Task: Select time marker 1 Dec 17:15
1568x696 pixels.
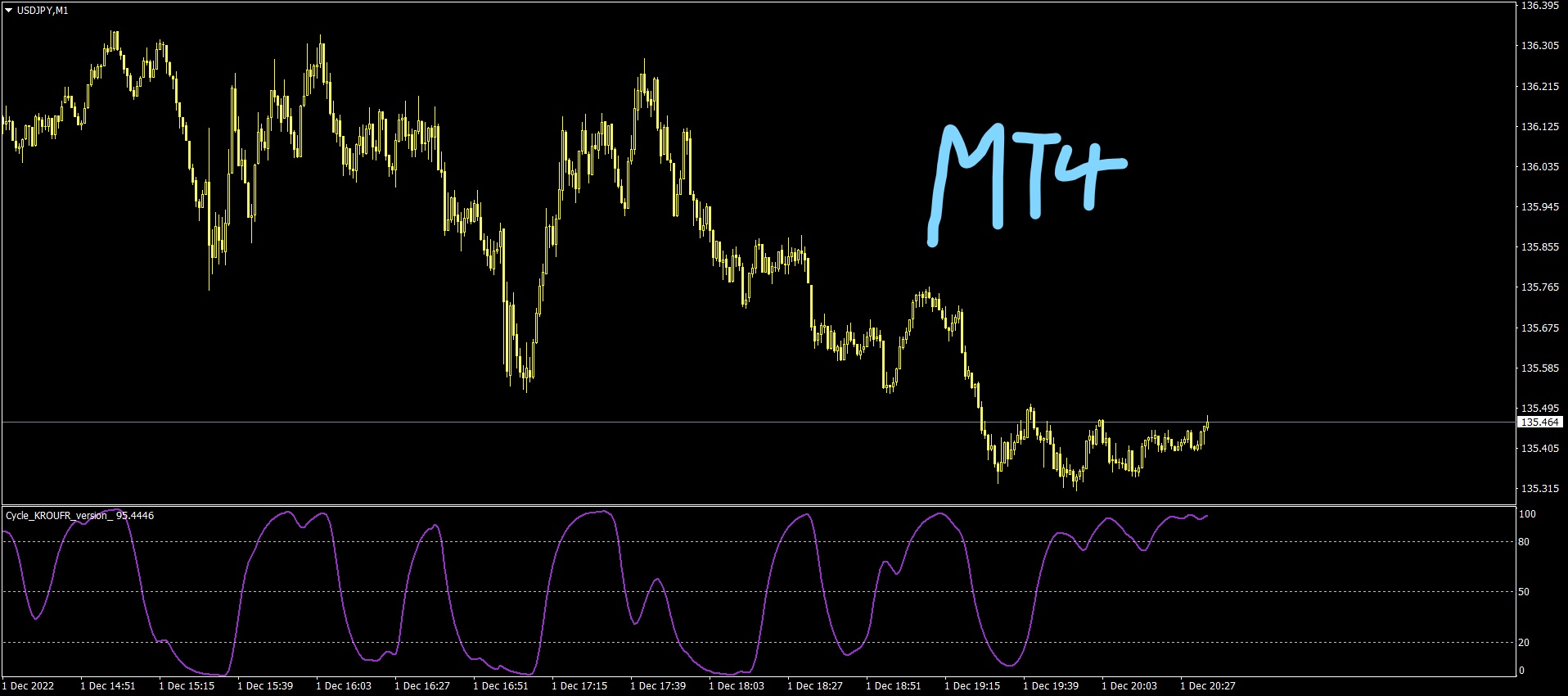Action: click(x=579, y=686)
